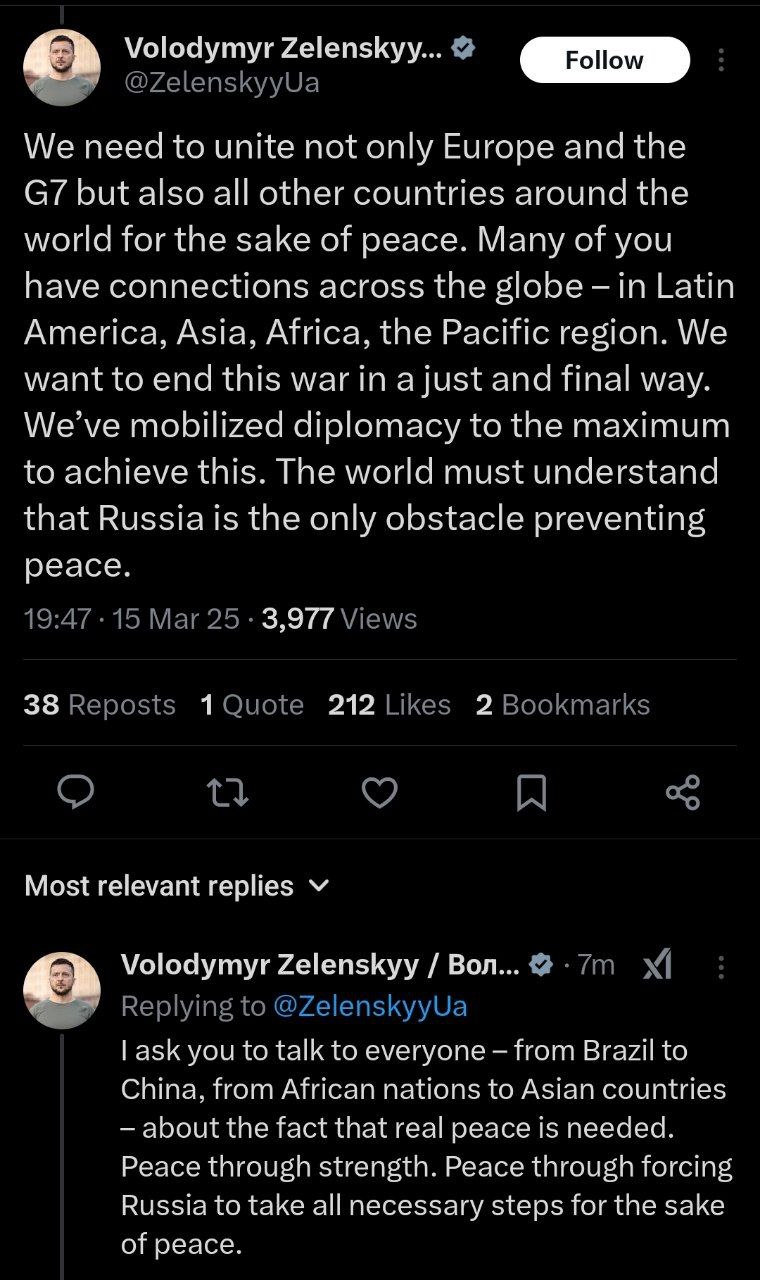The image size is (760, 1280).
Task: Like the tweet with heart icon
Action: [x=379, y=793]
